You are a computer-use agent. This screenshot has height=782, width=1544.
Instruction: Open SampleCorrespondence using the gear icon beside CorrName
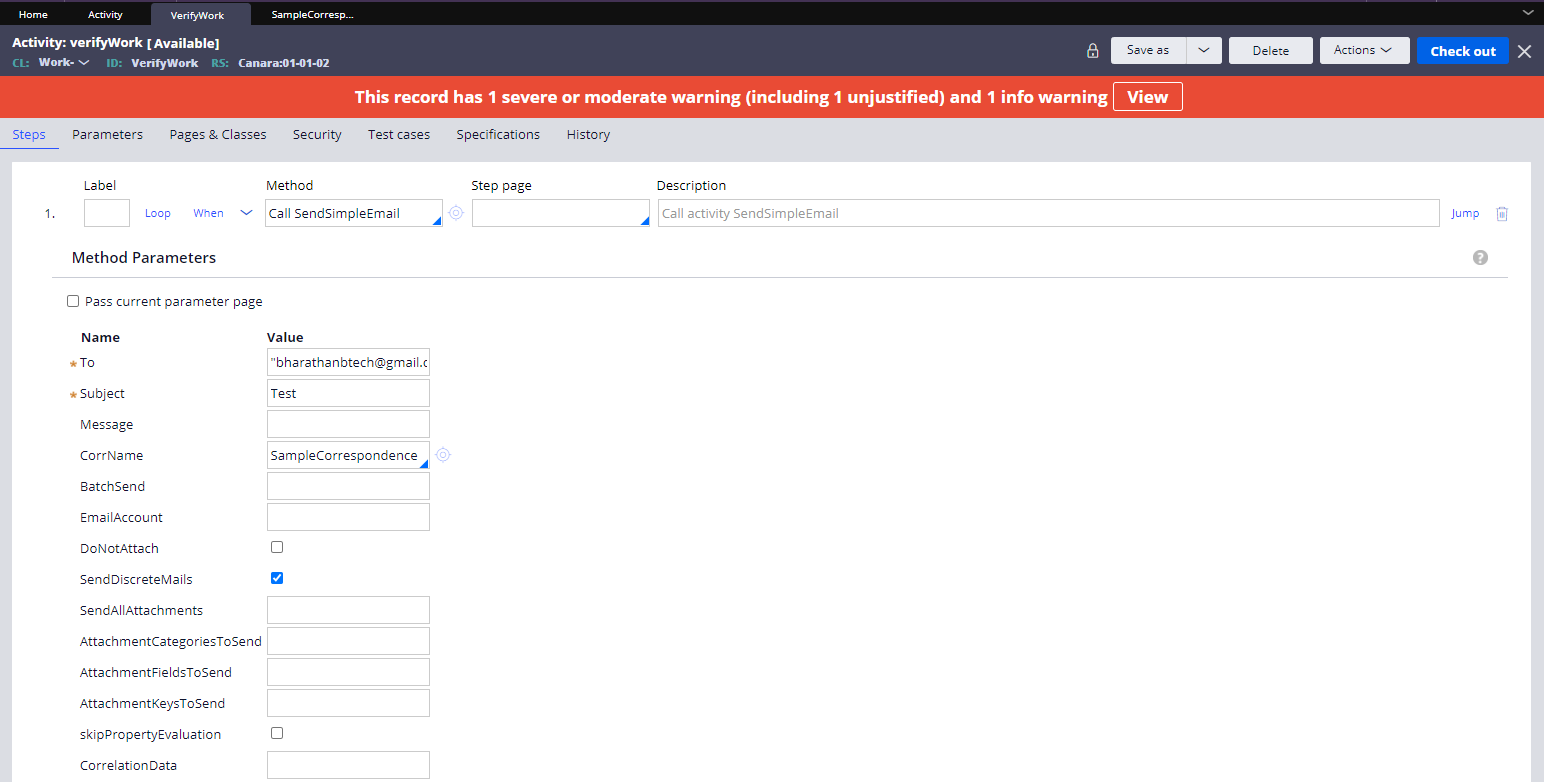tap(443, 455)
